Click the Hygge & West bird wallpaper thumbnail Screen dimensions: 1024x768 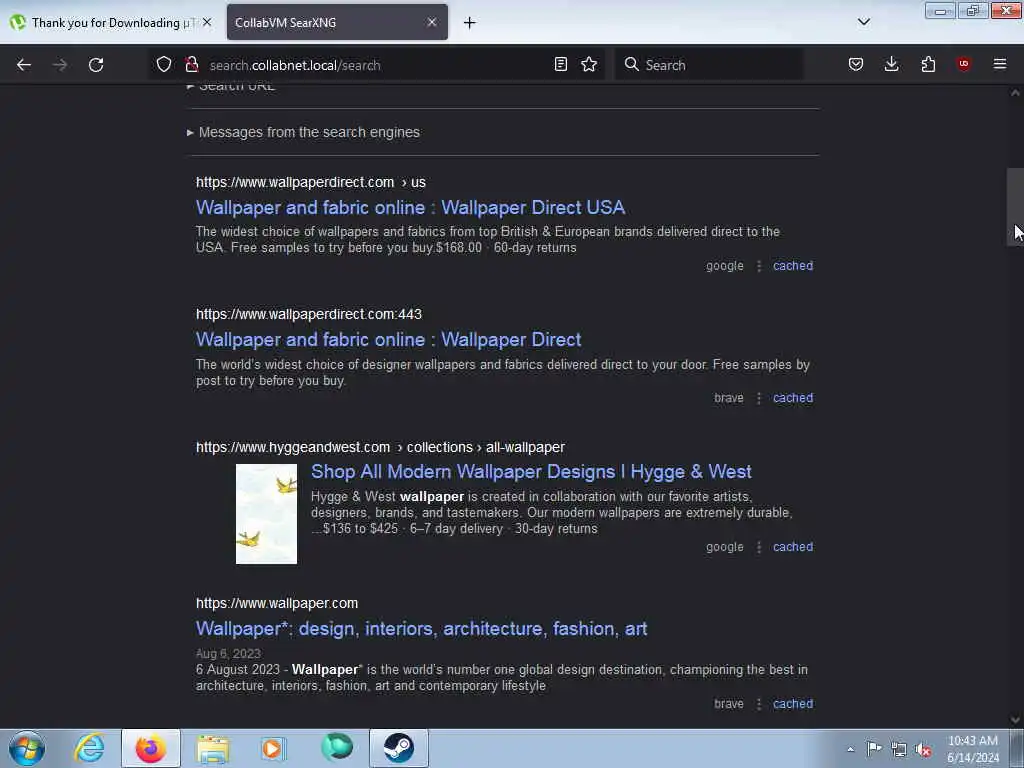(x=266, y=514)
